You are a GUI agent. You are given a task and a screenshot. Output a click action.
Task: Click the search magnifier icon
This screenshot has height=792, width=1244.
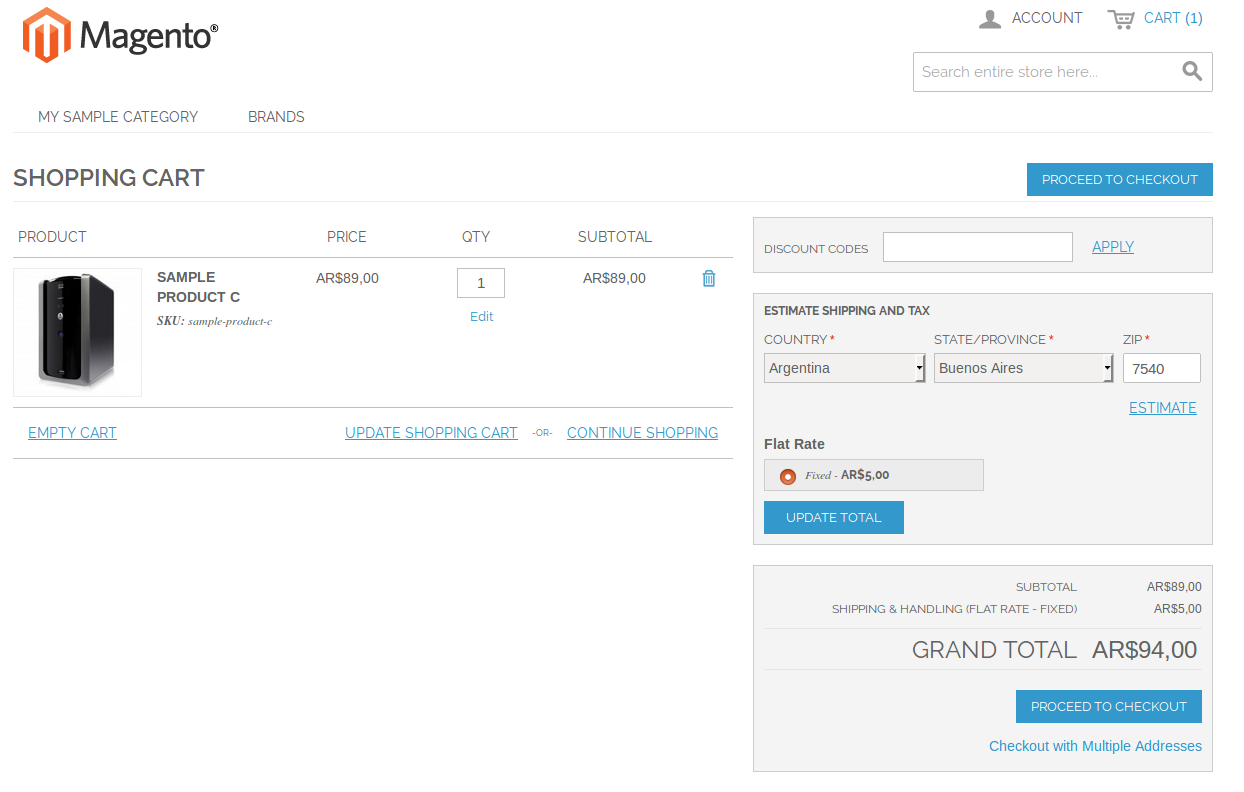coord(1191,71)
